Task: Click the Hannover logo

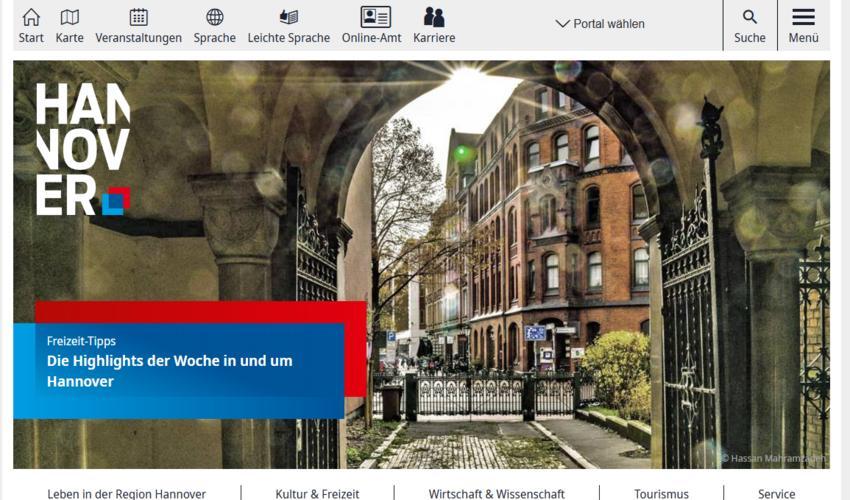Action: point(83,149)
